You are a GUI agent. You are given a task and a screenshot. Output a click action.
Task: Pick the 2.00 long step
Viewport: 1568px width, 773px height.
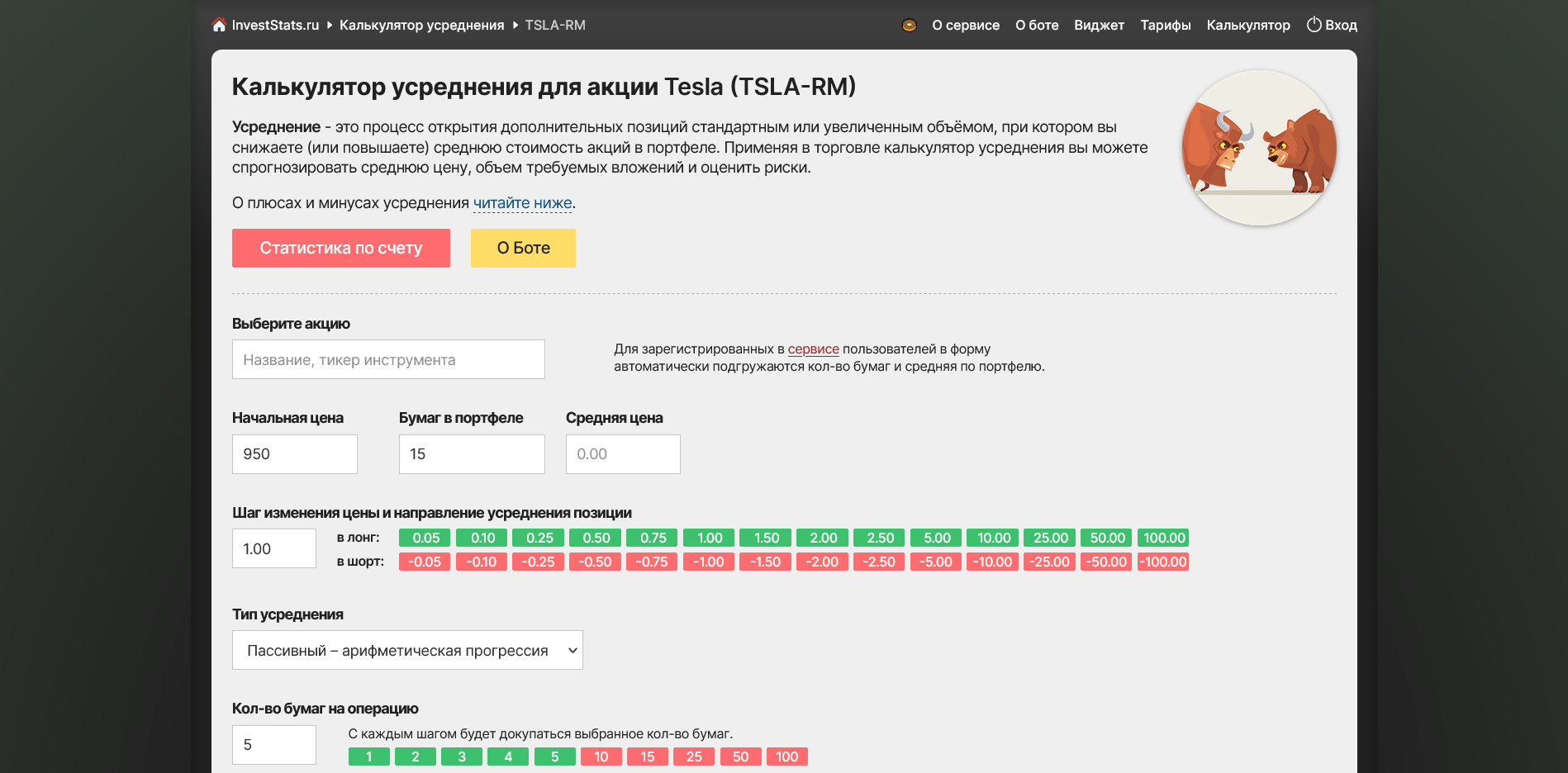click(823, 538)
